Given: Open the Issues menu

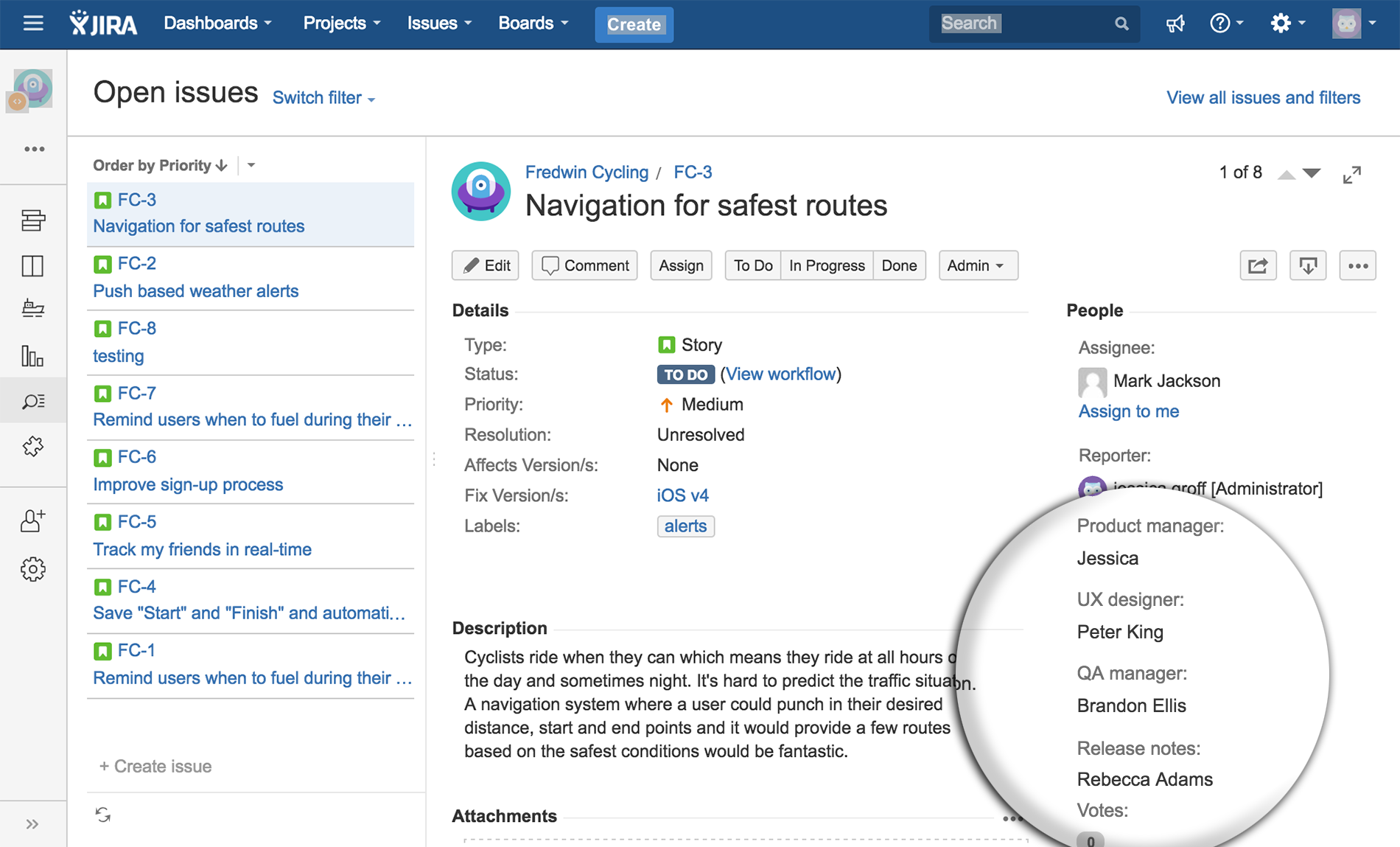Looking at the screenshot, I should click(x=440, y=24).
